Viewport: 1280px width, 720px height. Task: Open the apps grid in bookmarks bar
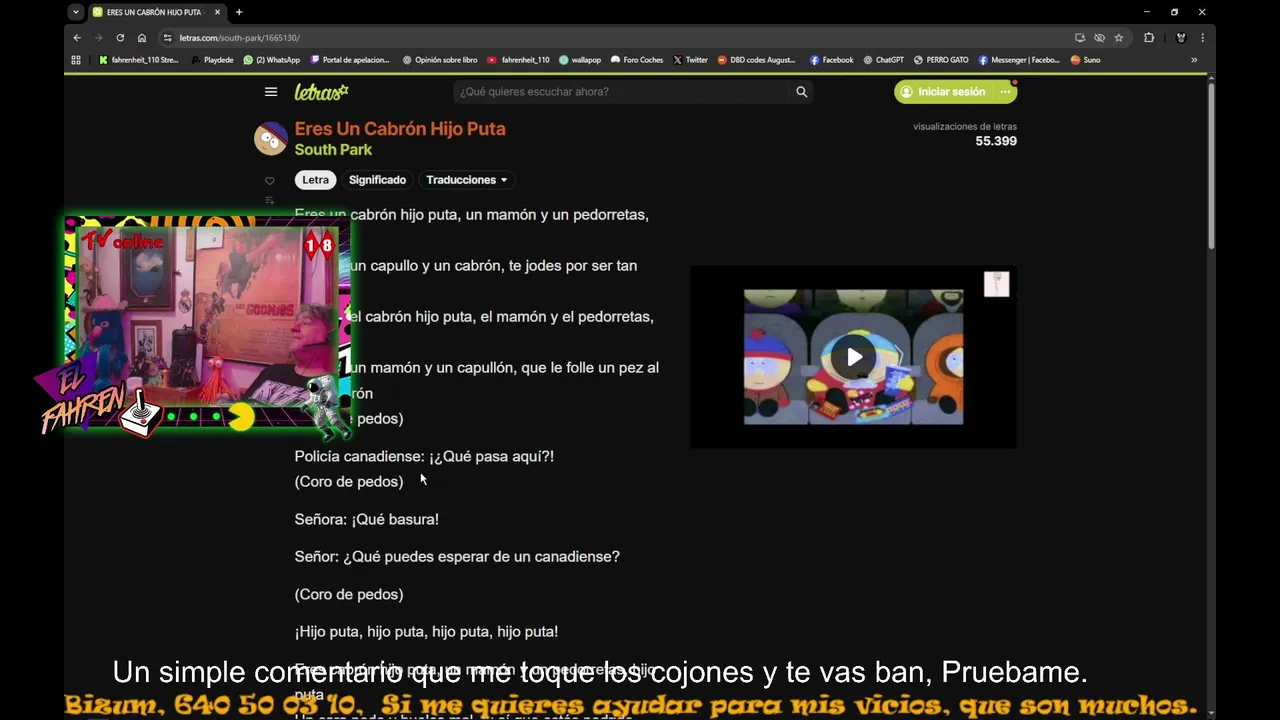76,60
